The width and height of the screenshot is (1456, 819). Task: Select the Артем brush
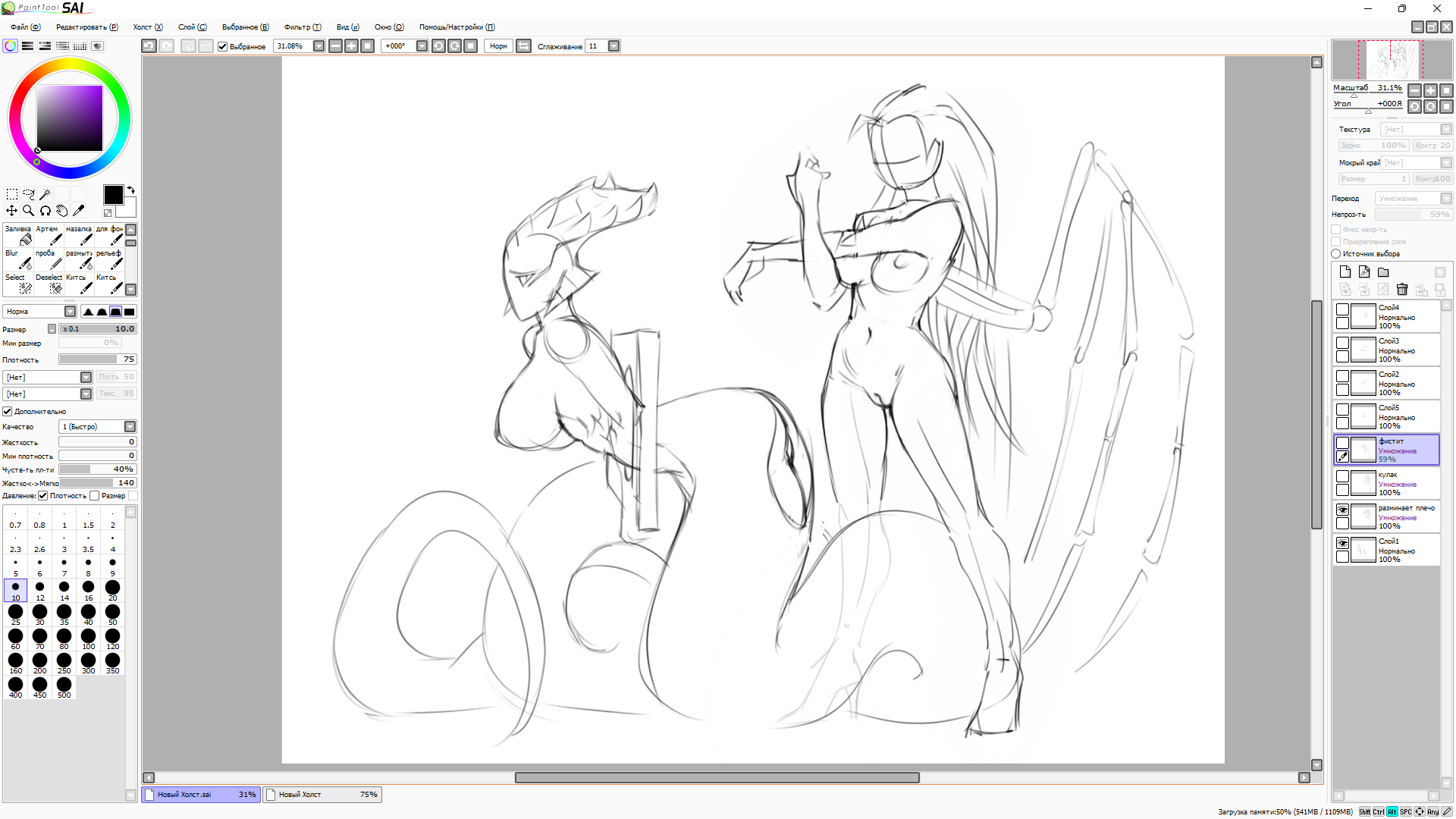coord(49,235)
